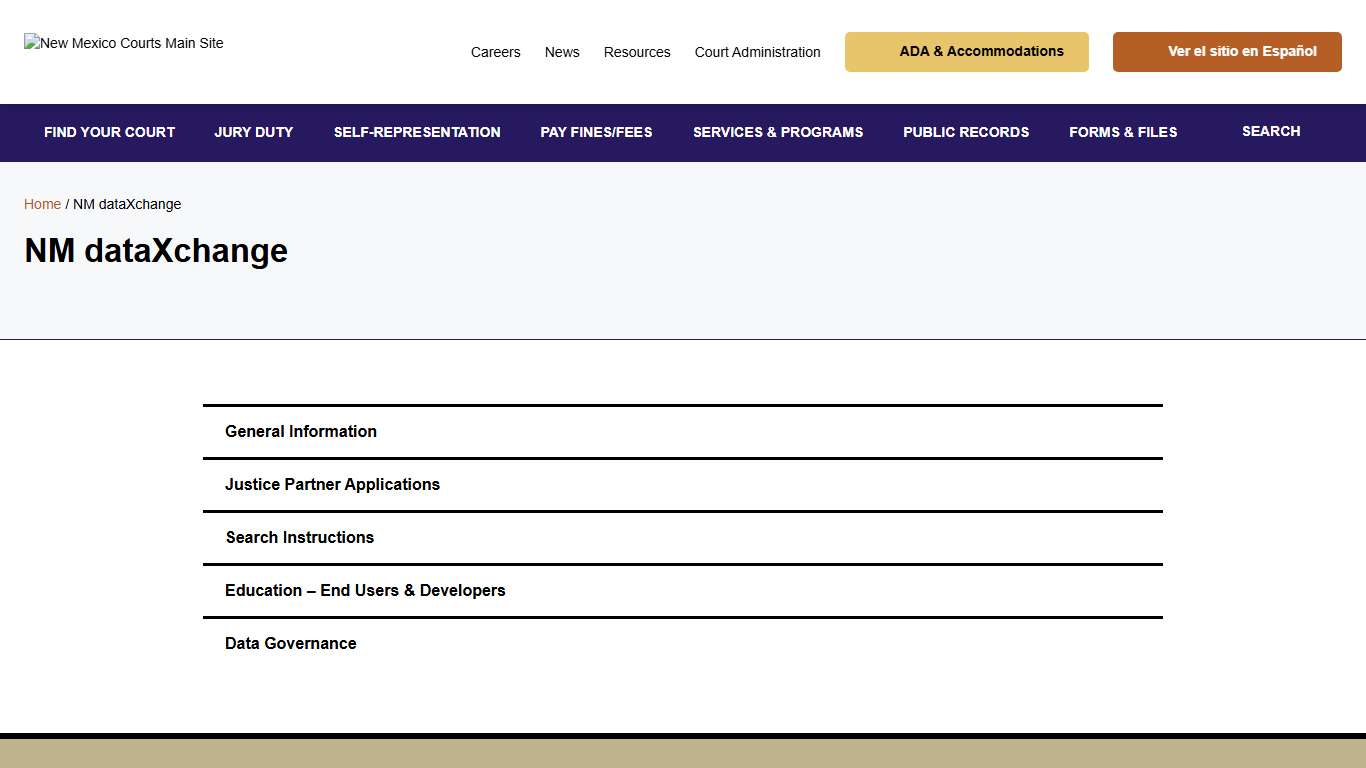Open the Self-Representation menu

pos(417,132)
